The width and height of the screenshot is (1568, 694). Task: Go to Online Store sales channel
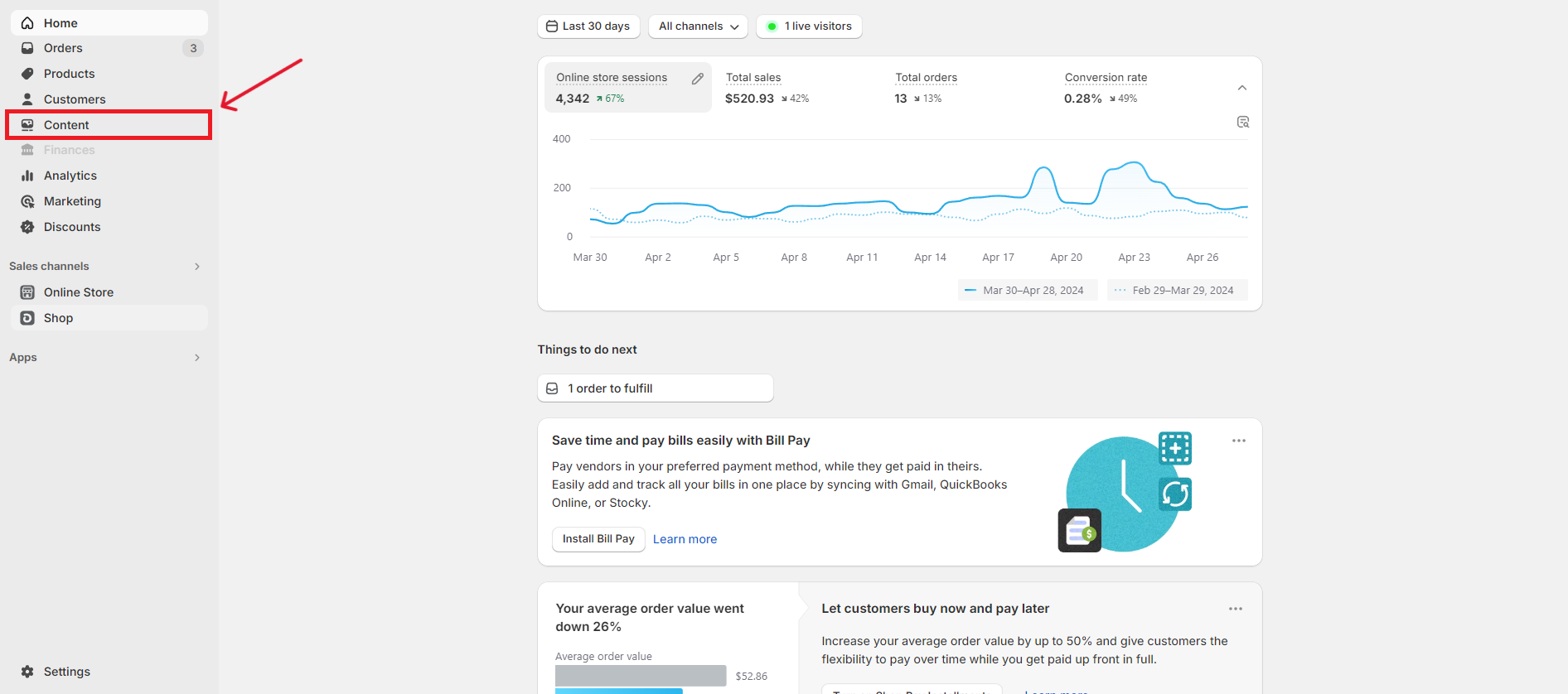click(x=78, y=292)
